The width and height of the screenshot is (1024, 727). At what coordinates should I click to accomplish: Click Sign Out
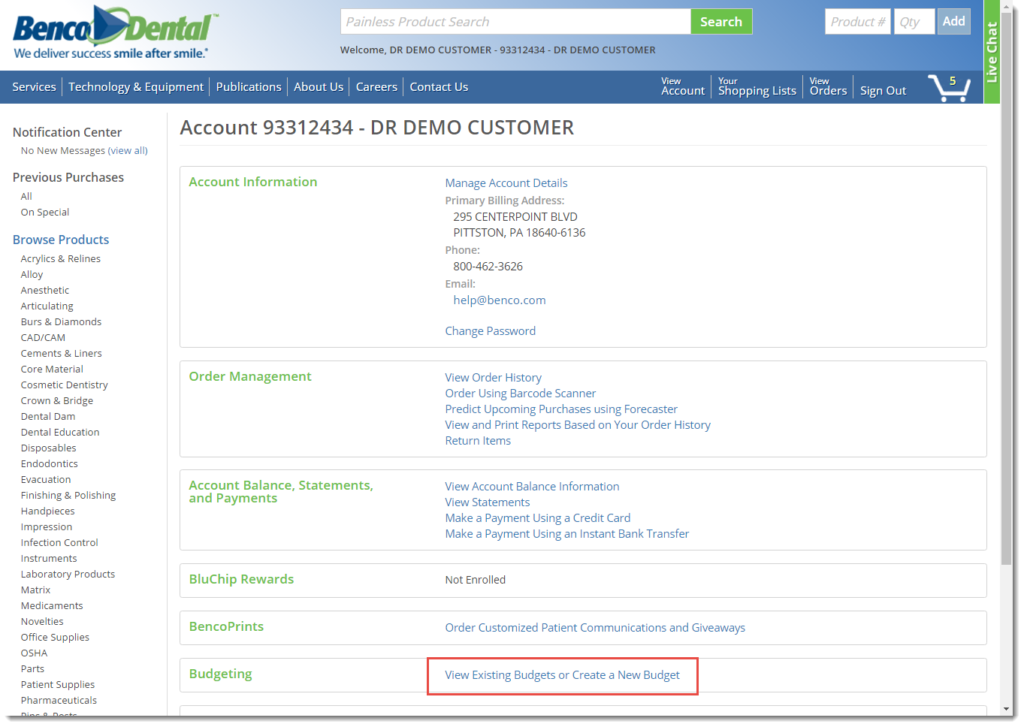point(883,91)
